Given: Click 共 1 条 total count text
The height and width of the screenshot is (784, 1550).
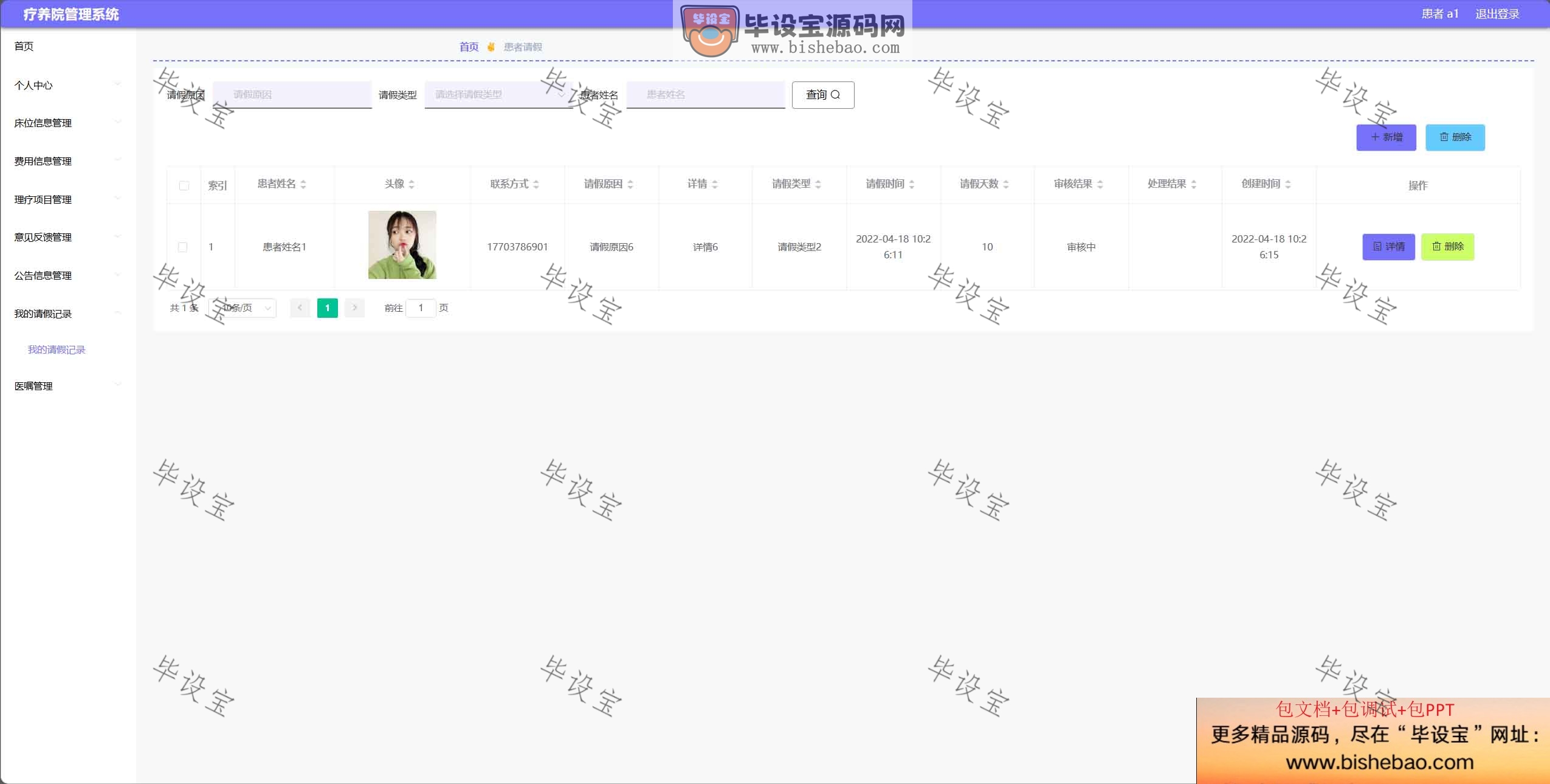Looking at the screenshot, I should pos(184,308).
